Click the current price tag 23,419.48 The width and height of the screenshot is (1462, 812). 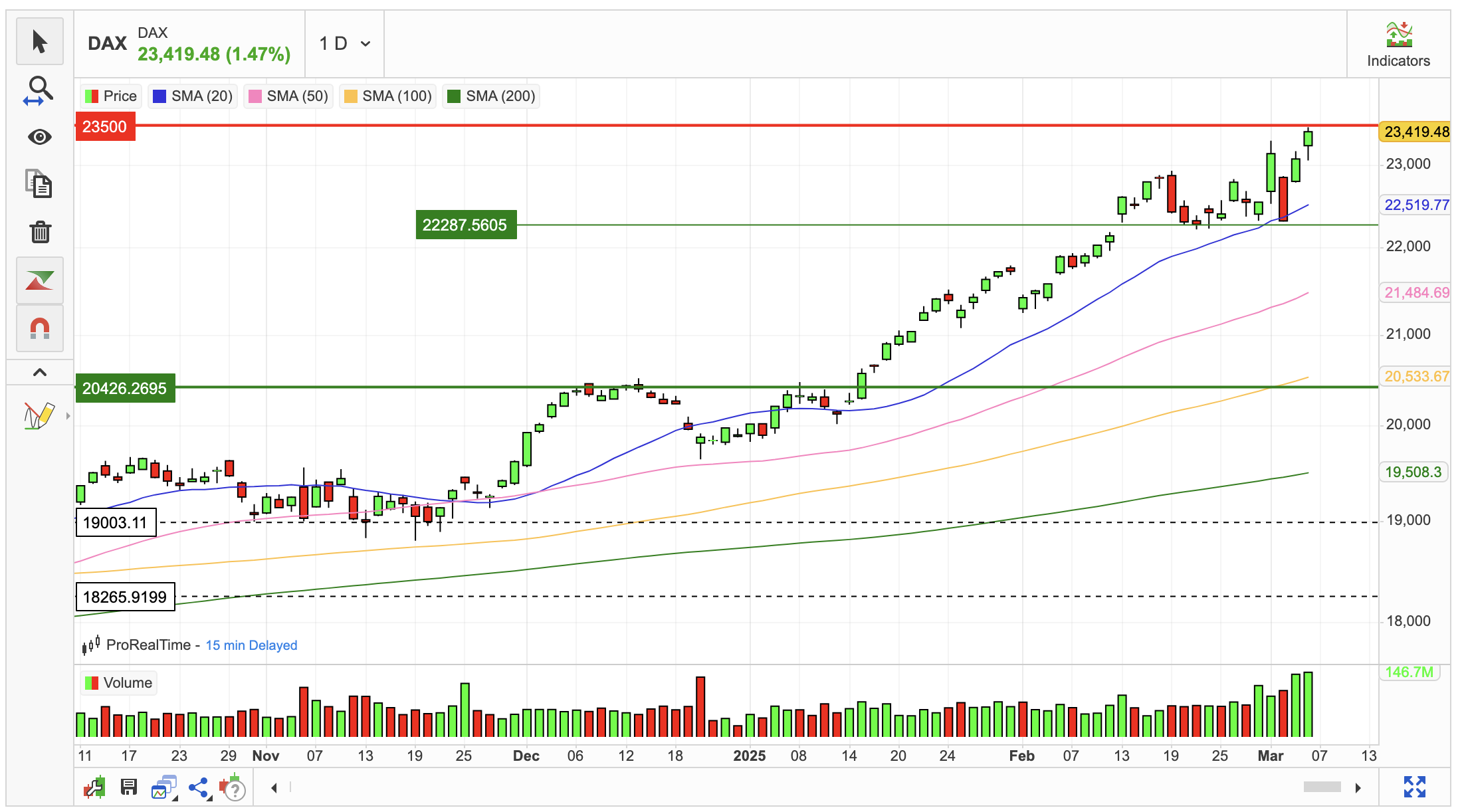tap(1415, 132)
